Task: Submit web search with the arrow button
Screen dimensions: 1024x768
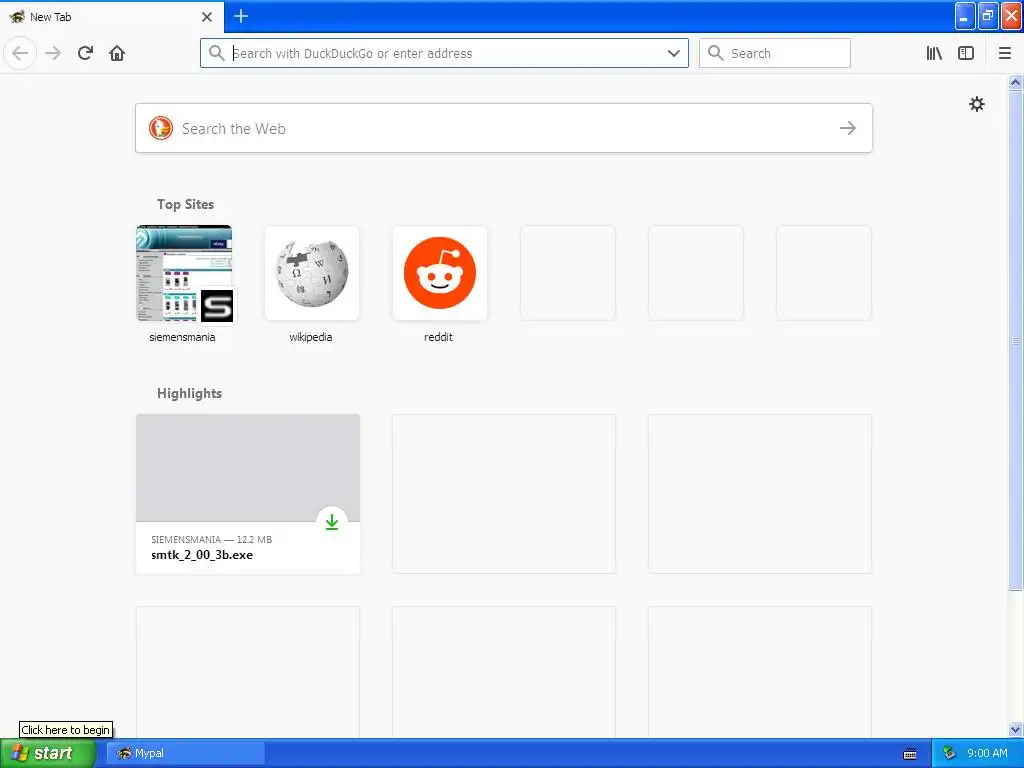Action: [x=848, y=128]
